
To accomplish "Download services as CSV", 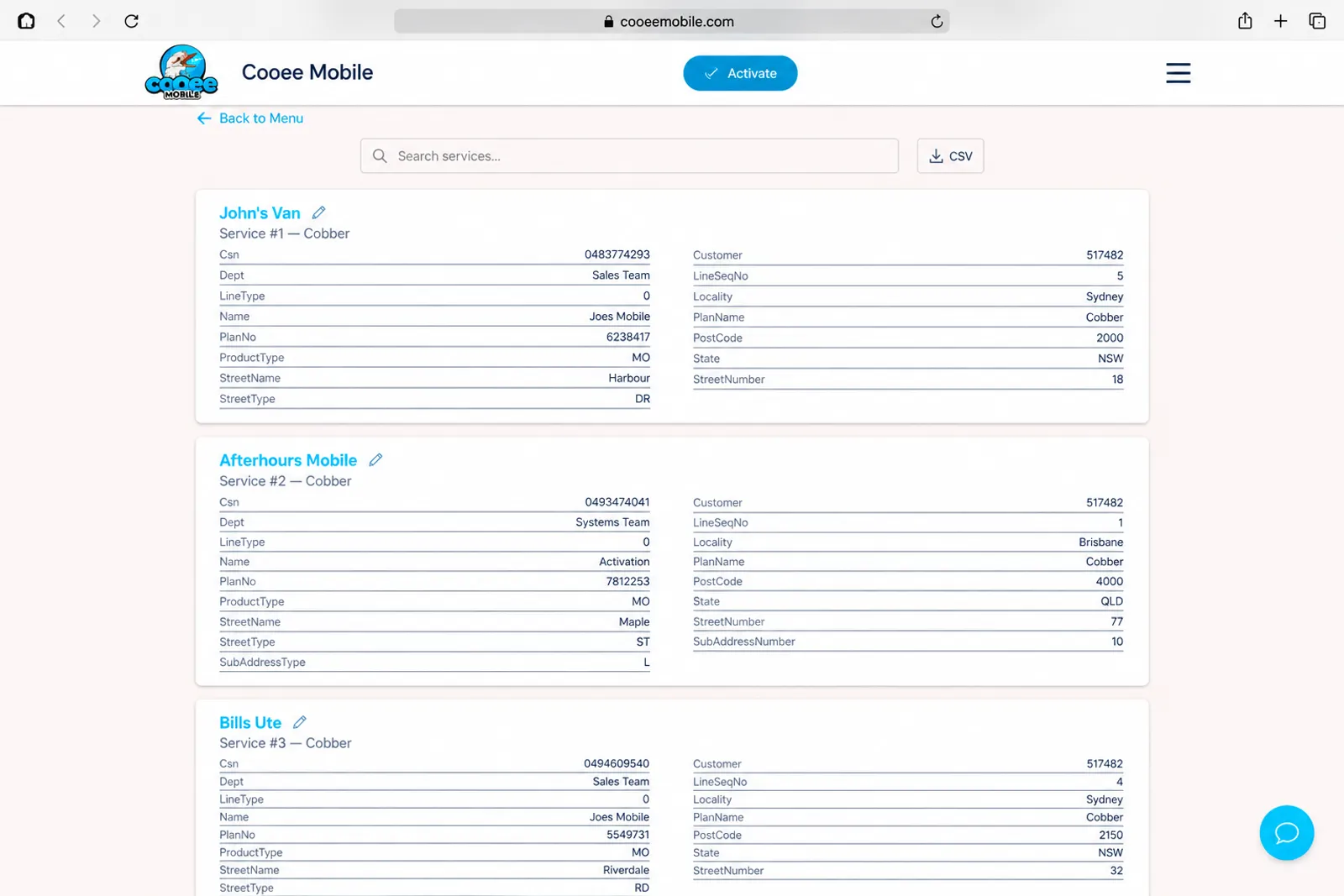I will (x=950, y=156).
